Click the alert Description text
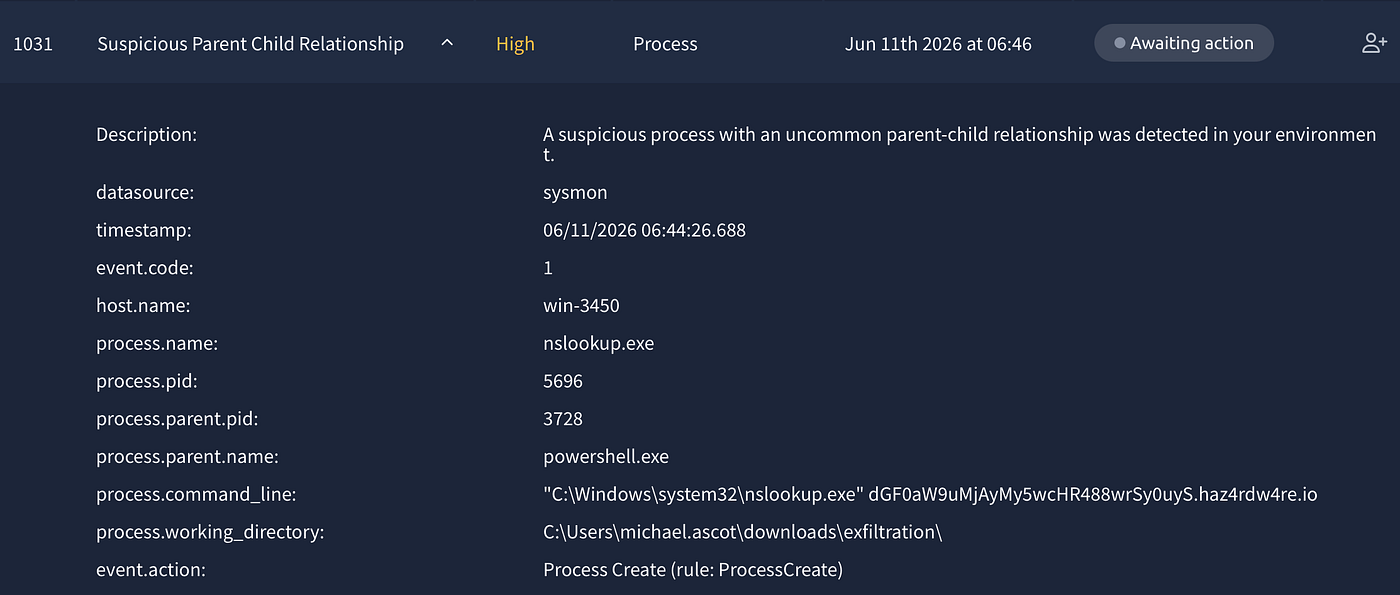 pyautogui.click(x=960, y=145)
